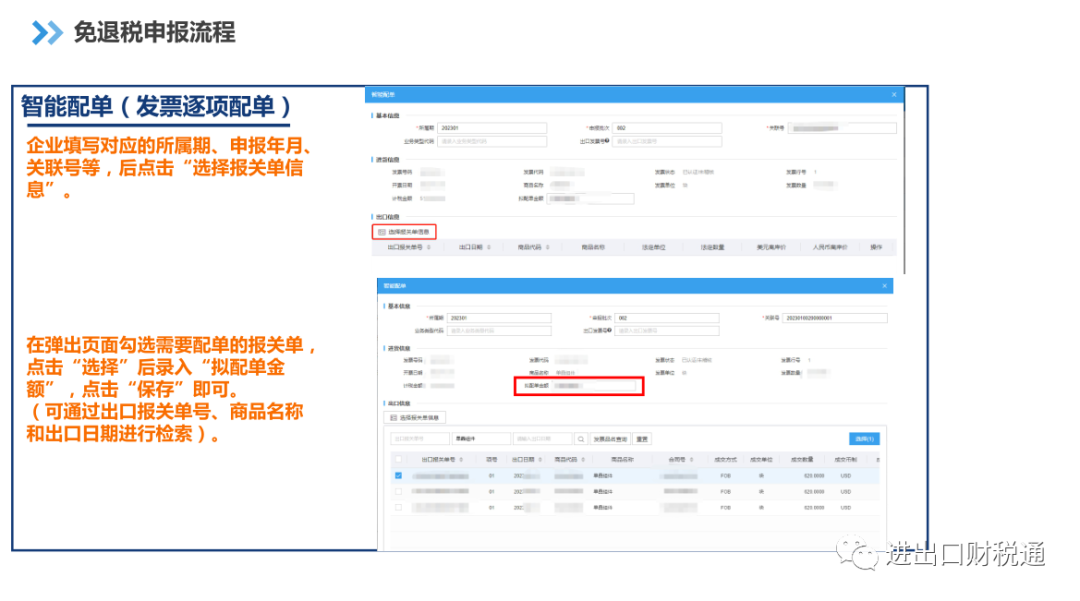
Task: Tick the select-all checkbox in the table header
Action: pos(398,459)
